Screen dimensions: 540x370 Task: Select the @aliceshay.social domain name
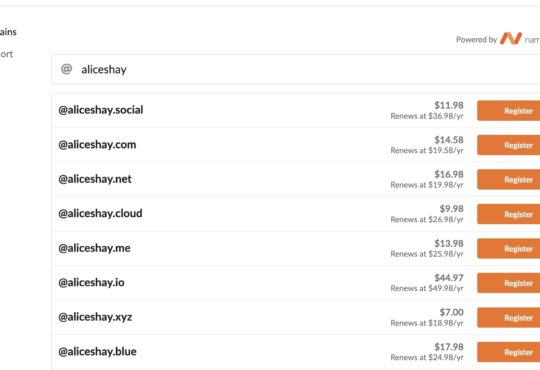click(101, 110)
